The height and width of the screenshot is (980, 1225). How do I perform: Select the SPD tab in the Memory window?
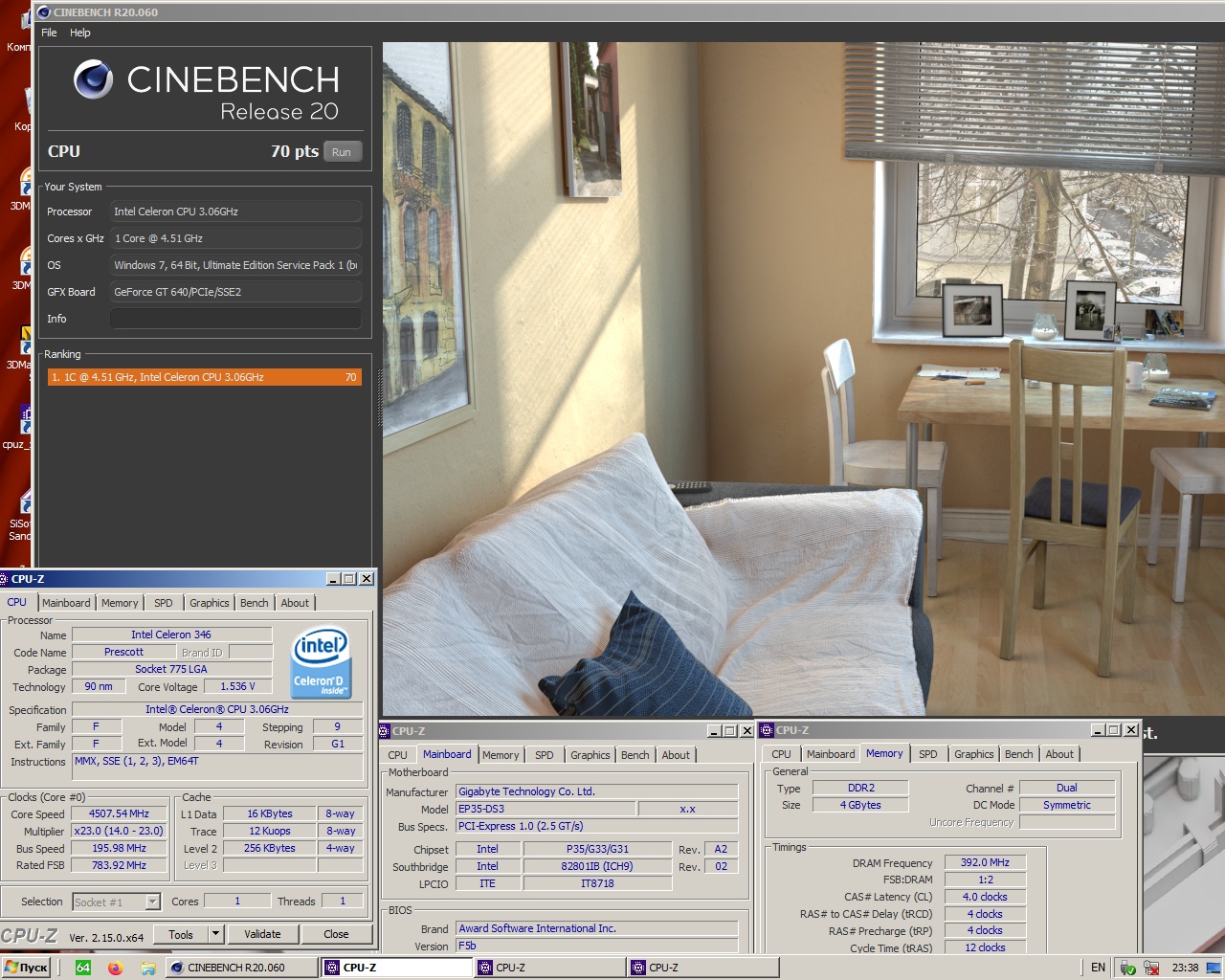click(x=927, y=754)
